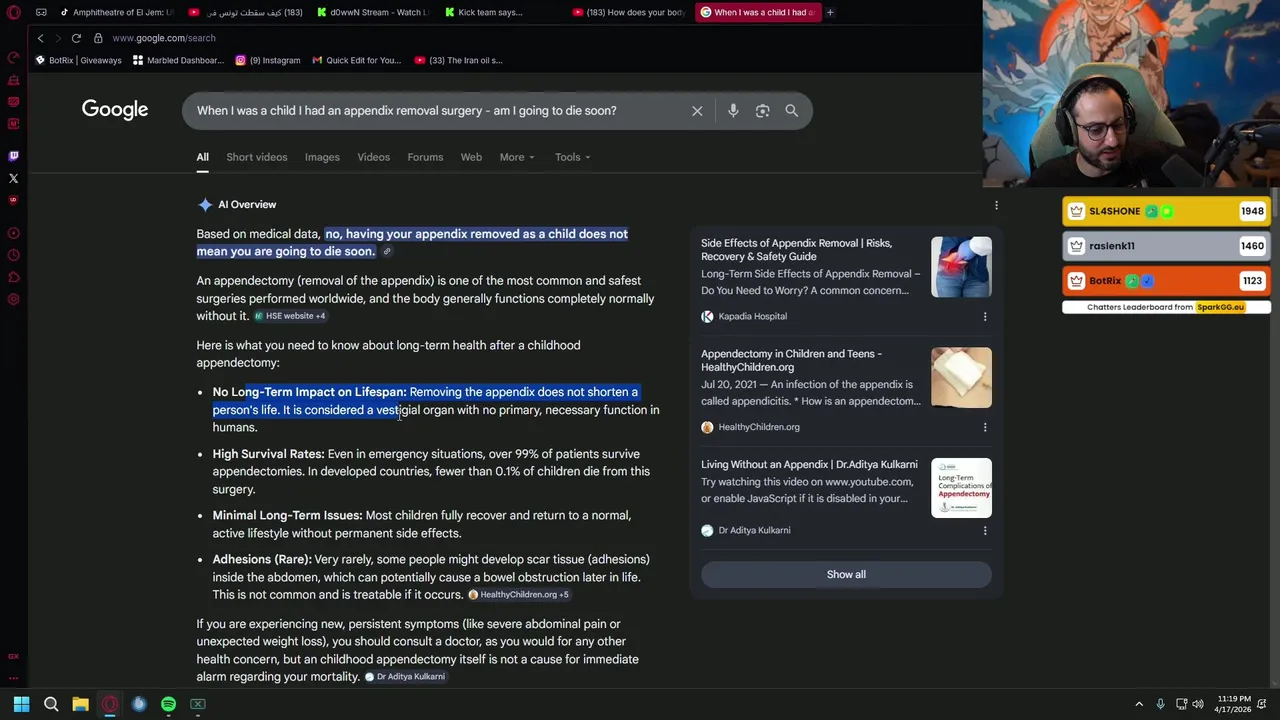Viewport: 1280px width, 720px height.
Task: Open Side Effects of Appendix Removal link
Action: point(796,250)
